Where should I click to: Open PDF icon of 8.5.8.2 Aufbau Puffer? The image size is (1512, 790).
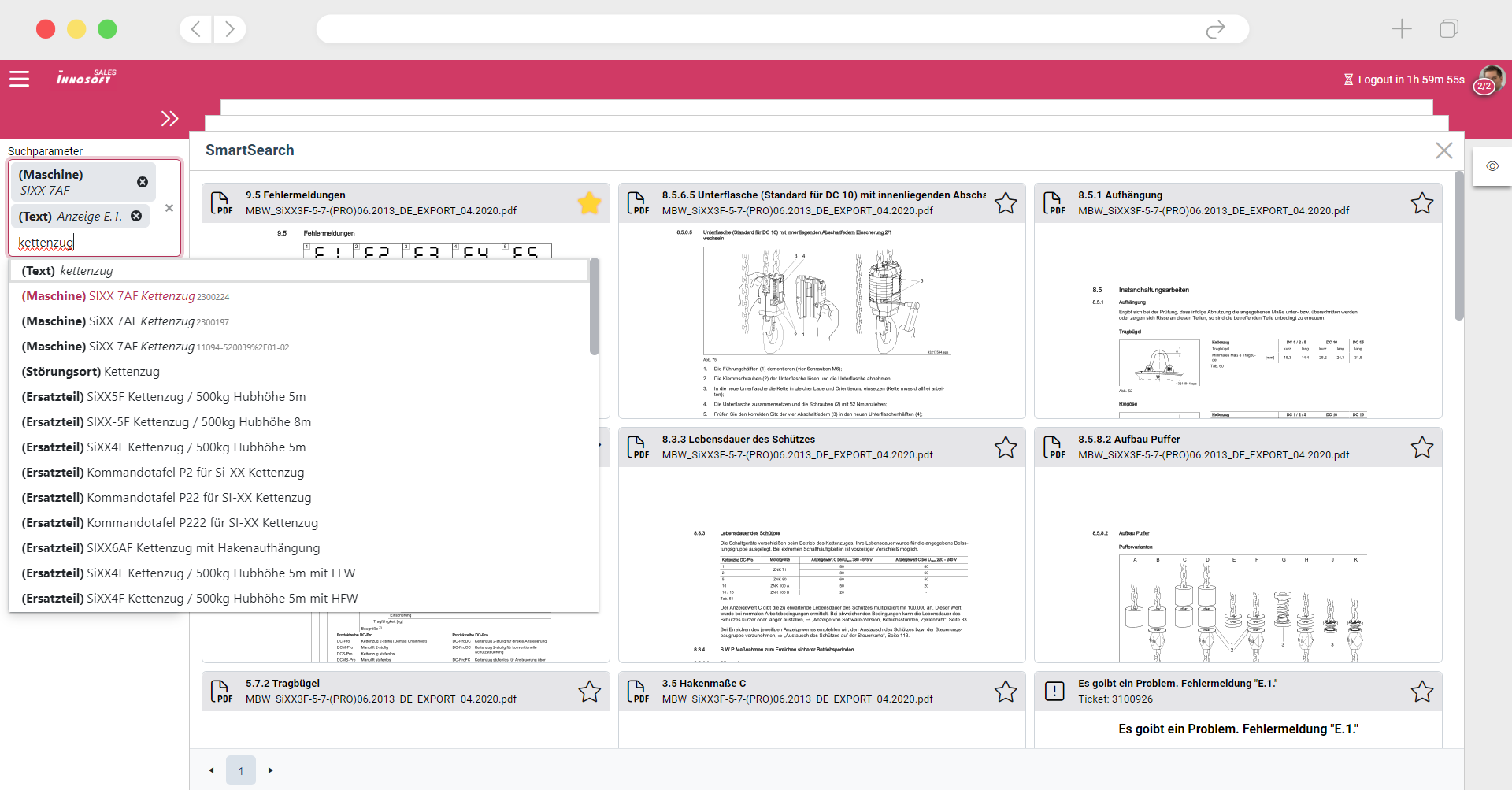click(1054, 447)
